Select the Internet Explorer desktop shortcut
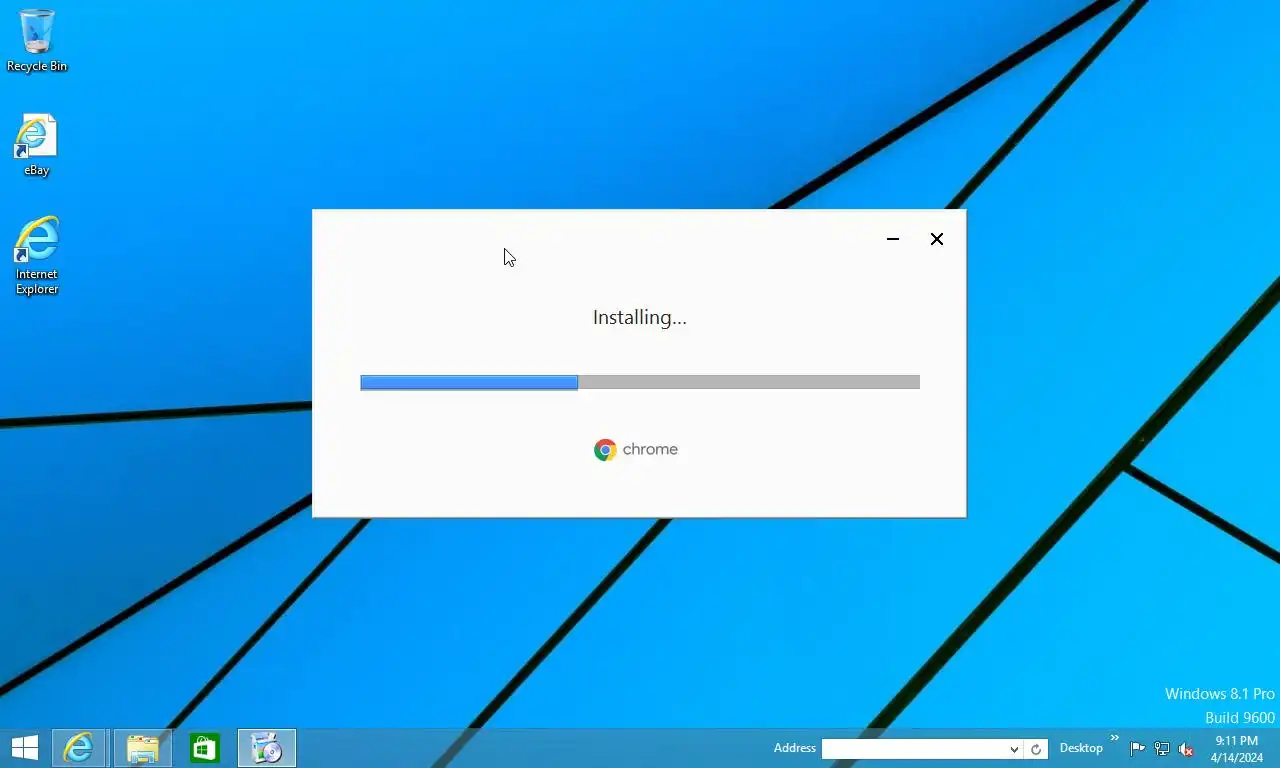 click(37, 256)
